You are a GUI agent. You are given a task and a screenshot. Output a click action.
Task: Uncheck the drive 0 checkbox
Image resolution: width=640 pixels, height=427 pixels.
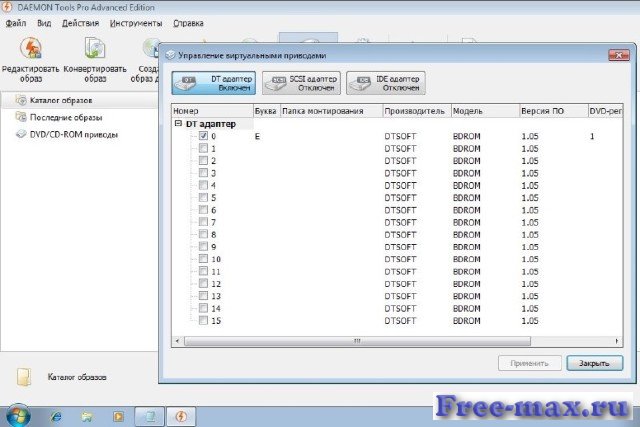point(203,136)
